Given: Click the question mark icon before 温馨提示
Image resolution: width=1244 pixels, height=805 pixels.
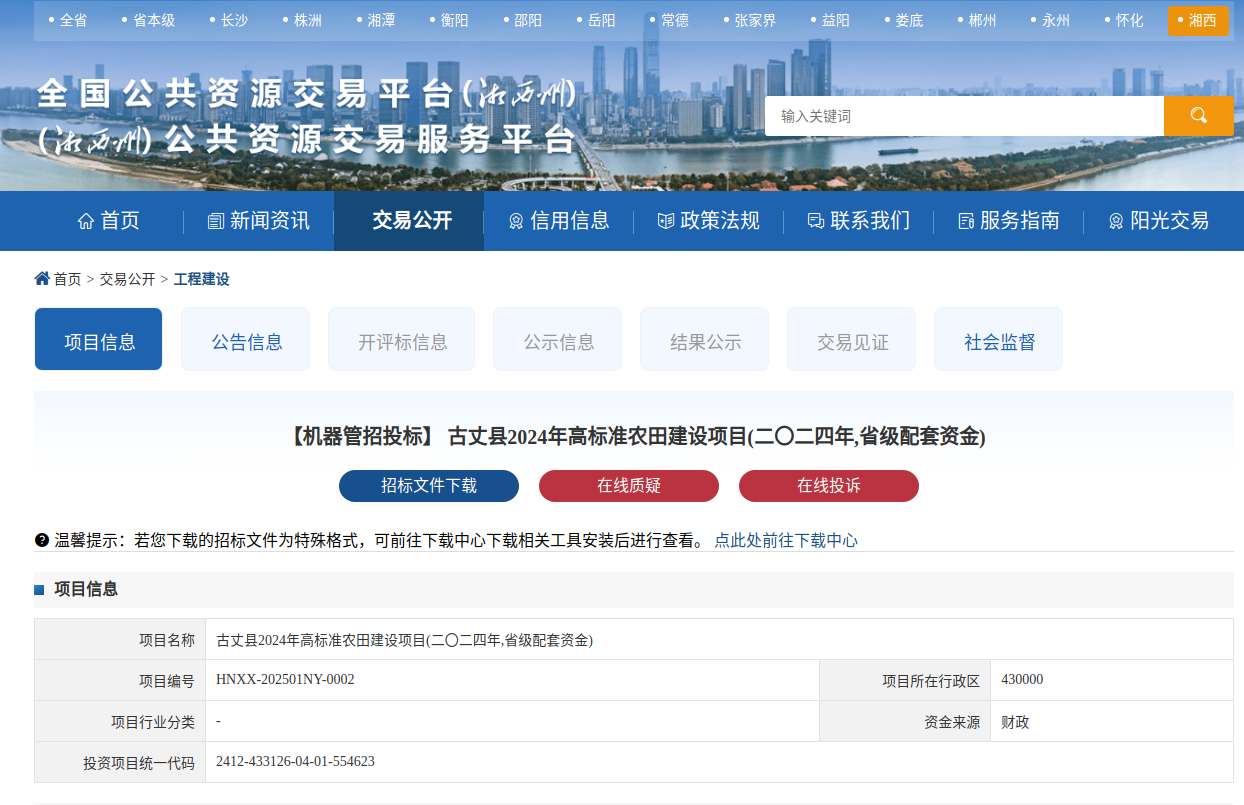Looking at the screenshot, I should click(41, 540).
